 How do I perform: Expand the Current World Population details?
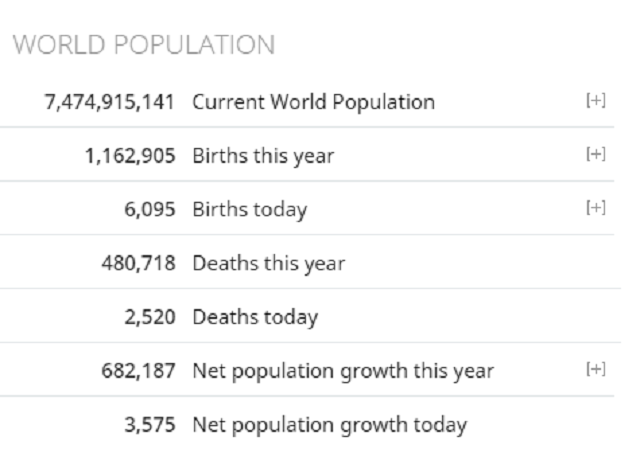[597, 101]
